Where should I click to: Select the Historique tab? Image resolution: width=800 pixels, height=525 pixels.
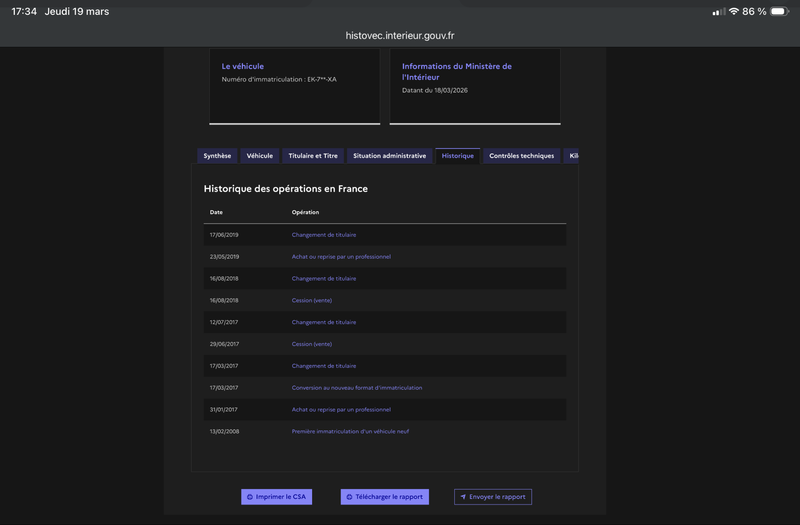[458, 156]
